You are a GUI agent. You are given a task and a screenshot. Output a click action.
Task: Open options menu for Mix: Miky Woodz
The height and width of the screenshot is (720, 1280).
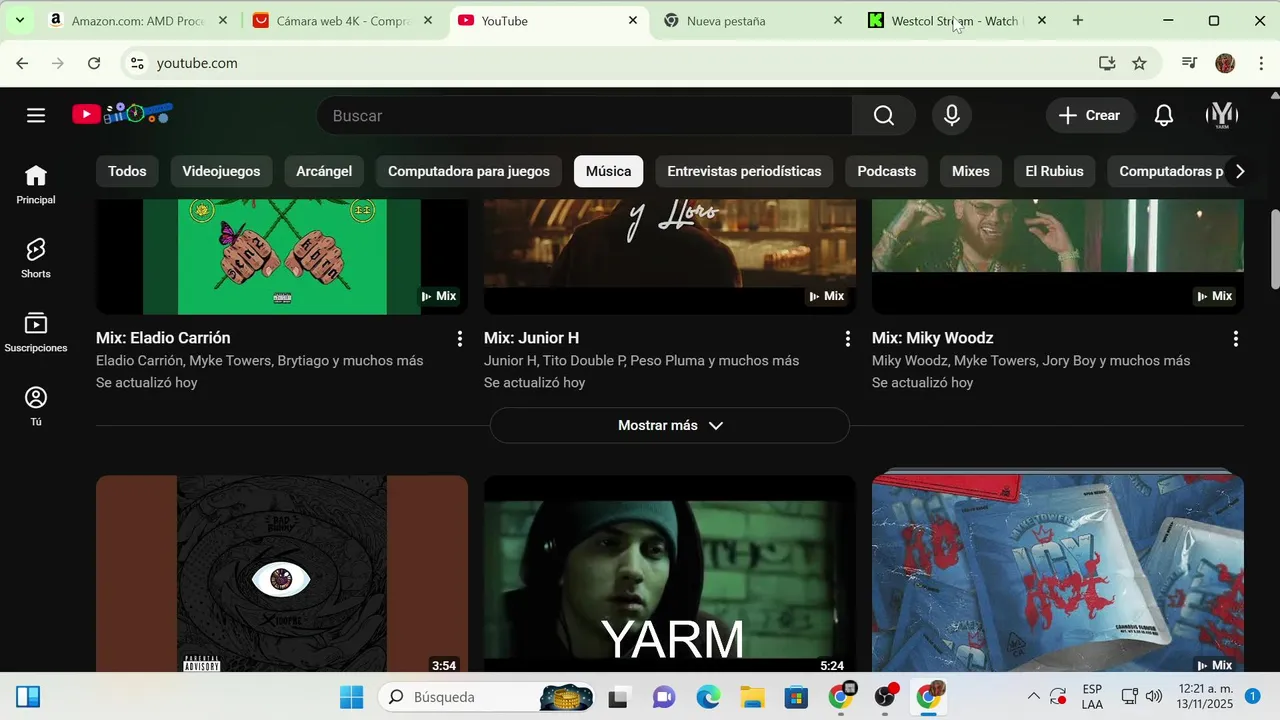[x=1236, y=339]
